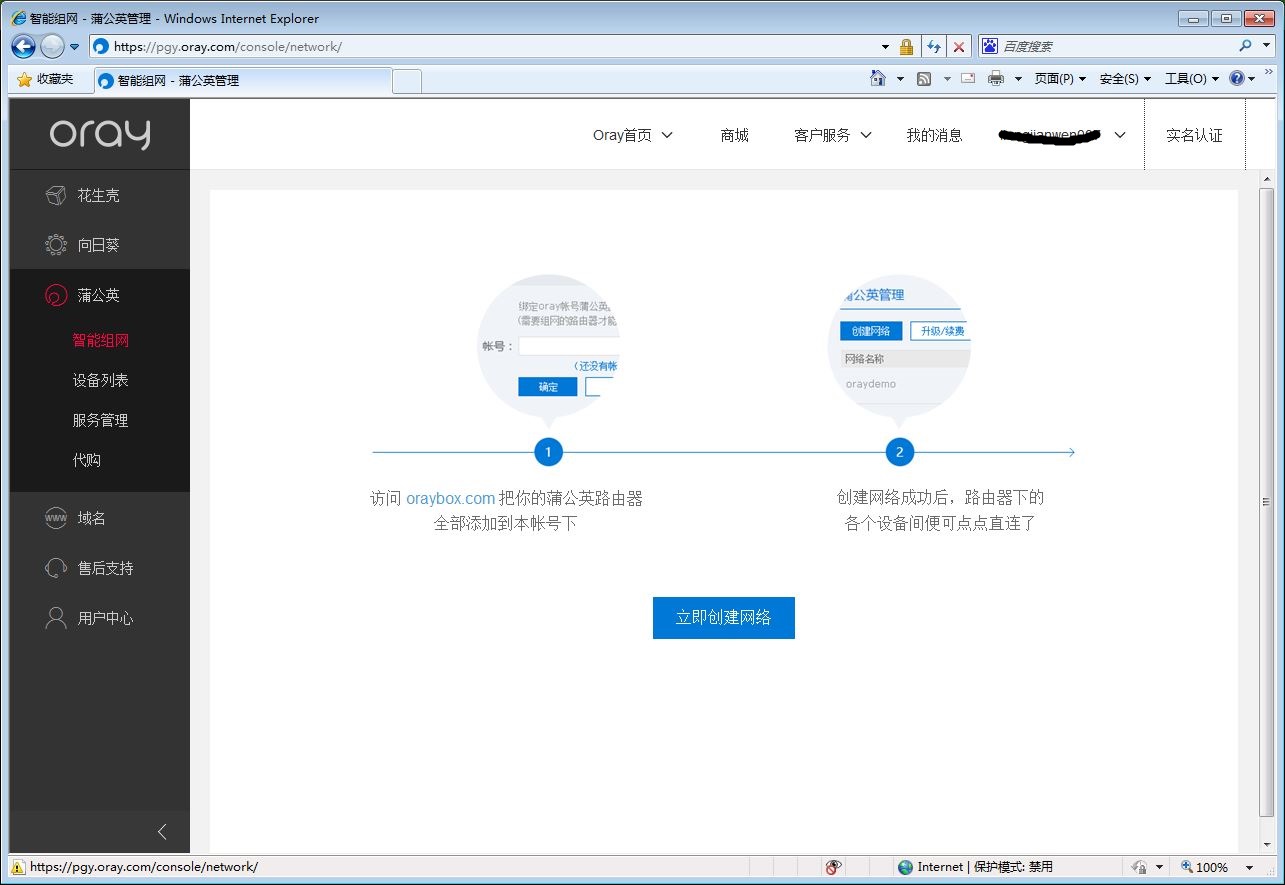
Task: Expand the dropdown arrow left of zoom level
Action: click(1160, 868)
